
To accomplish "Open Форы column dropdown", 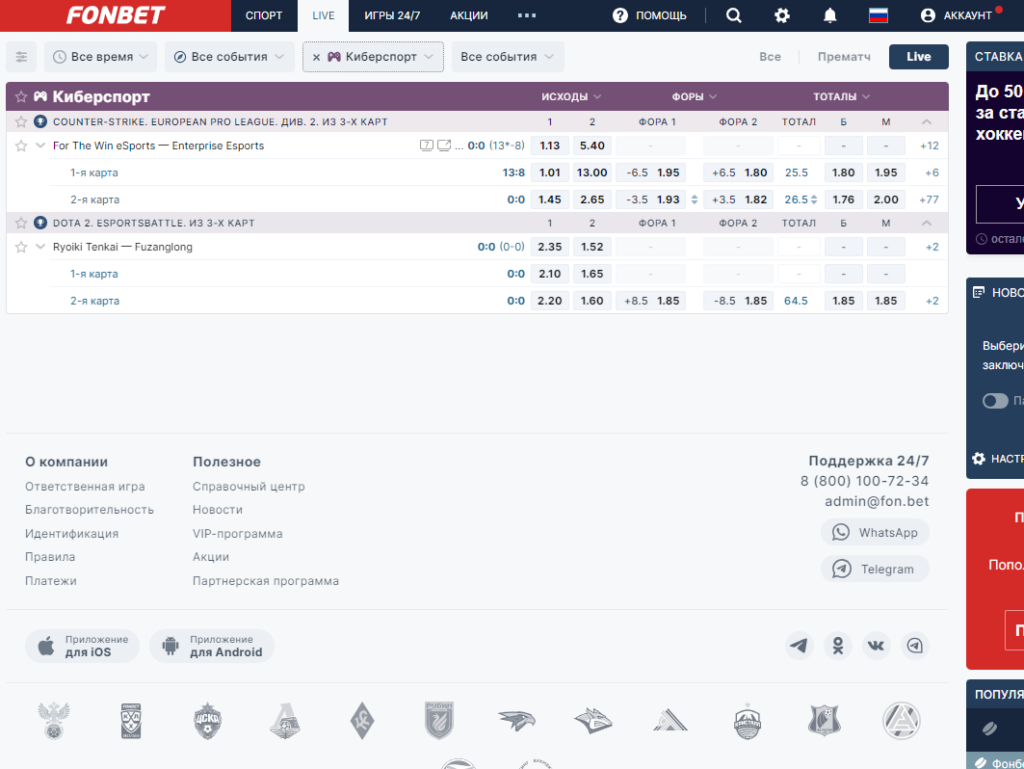I will [x=694, y=97].
